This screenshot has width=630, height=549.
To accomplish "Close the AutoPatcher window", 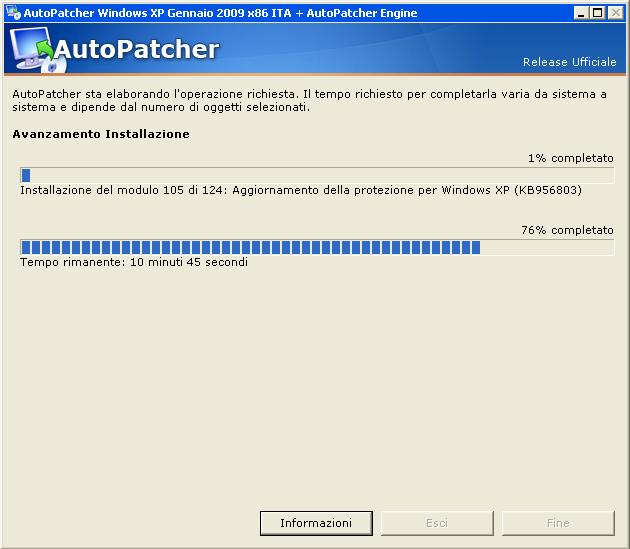I will point(615,13).
